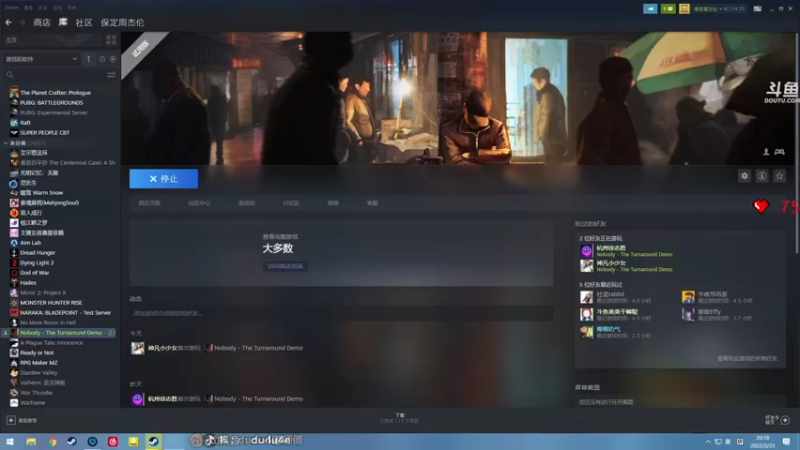Open the 库 (Library) tab
The image size is (800, 450).
pos(63,22)
